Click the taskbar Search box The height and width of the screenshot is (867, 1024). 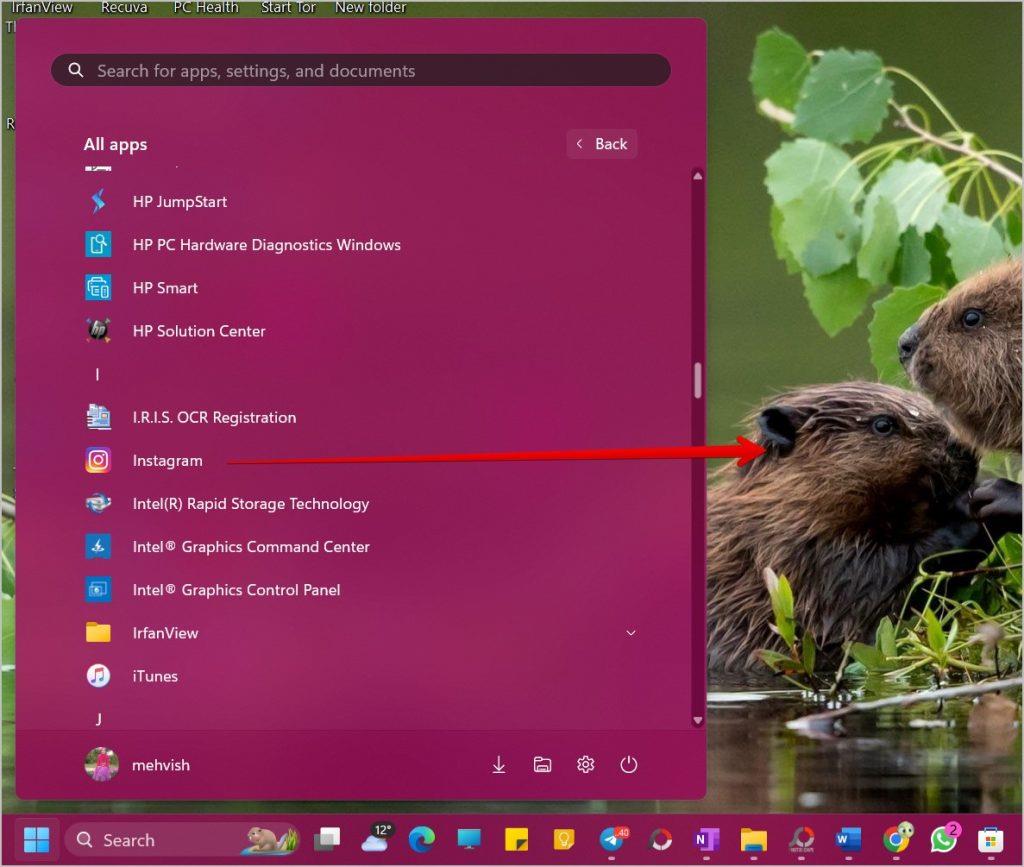click(x=183, y=840)
